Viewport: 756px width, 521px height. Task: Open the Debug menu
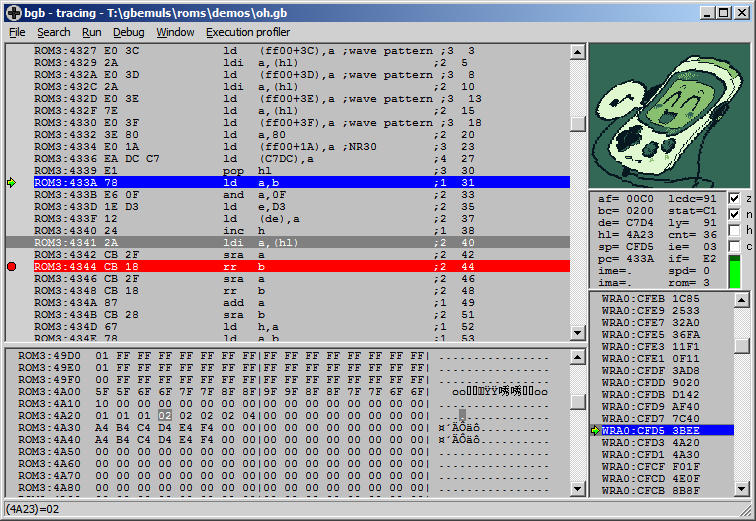(x=128, y=32)
